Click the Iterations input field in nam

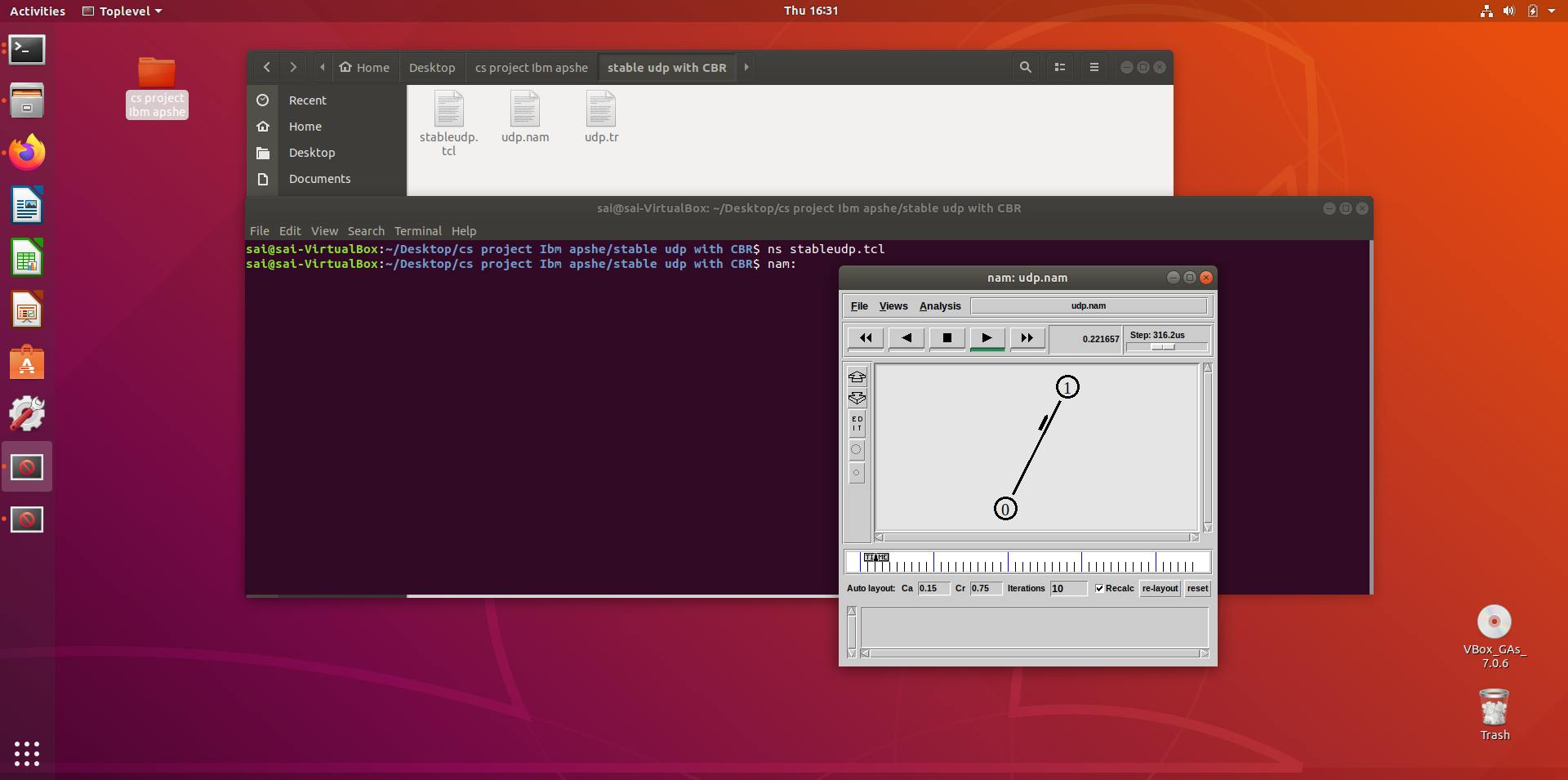(x=1067, y=588)
